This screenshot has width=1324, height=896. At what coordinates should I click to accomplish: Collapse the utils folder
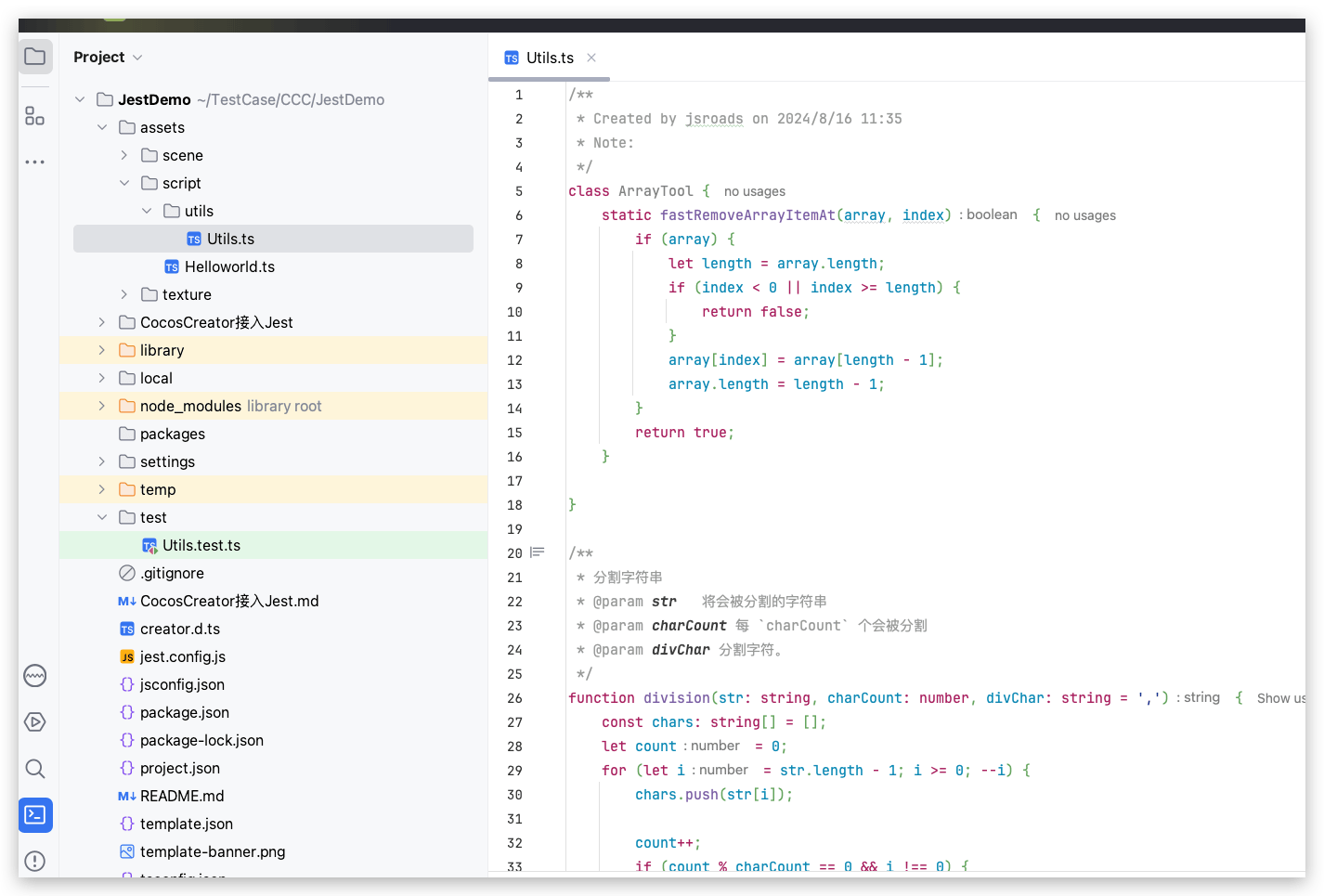(x=147, y=211)
